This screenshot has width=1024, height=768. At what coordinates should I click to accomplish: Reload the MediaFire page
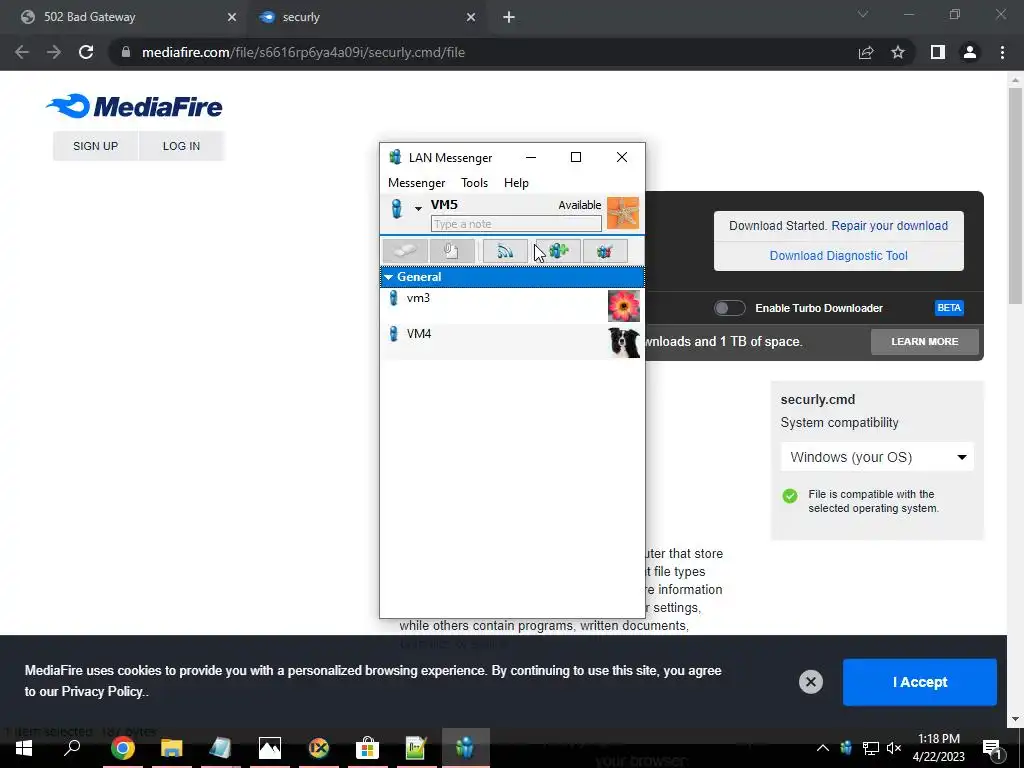(x=86, y=52)
